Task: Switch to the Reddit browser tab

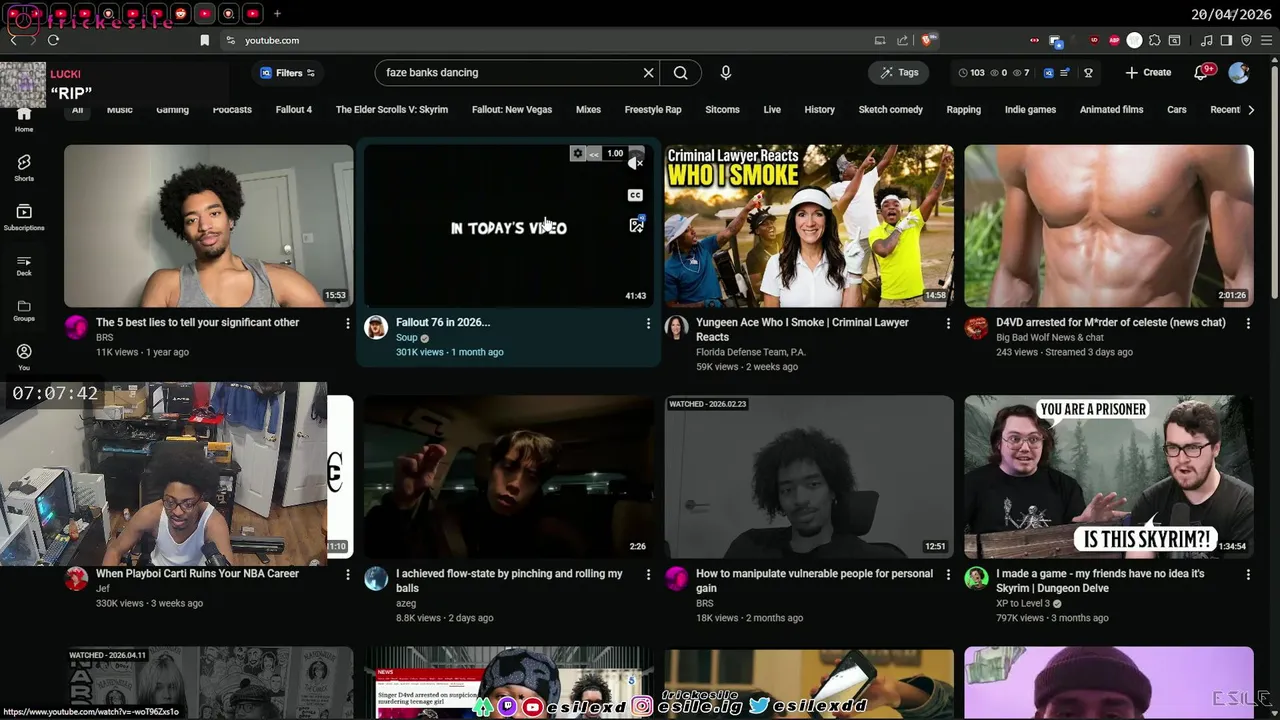Action: pos(180,14)
